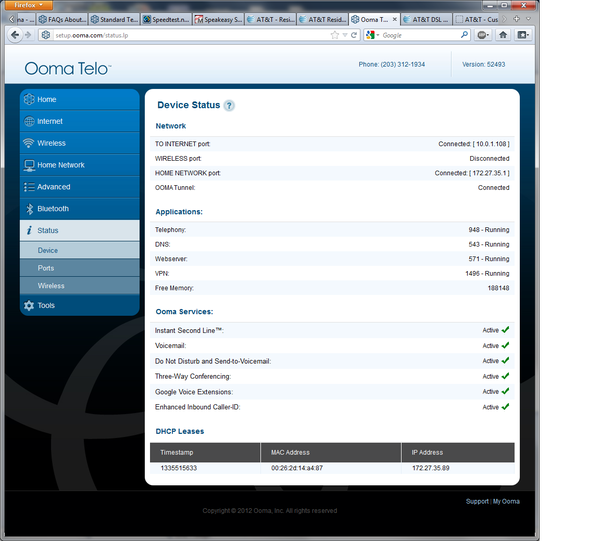Click in the Google search field
The height and width of the screenshot is (541, 600).
point(420,34)
